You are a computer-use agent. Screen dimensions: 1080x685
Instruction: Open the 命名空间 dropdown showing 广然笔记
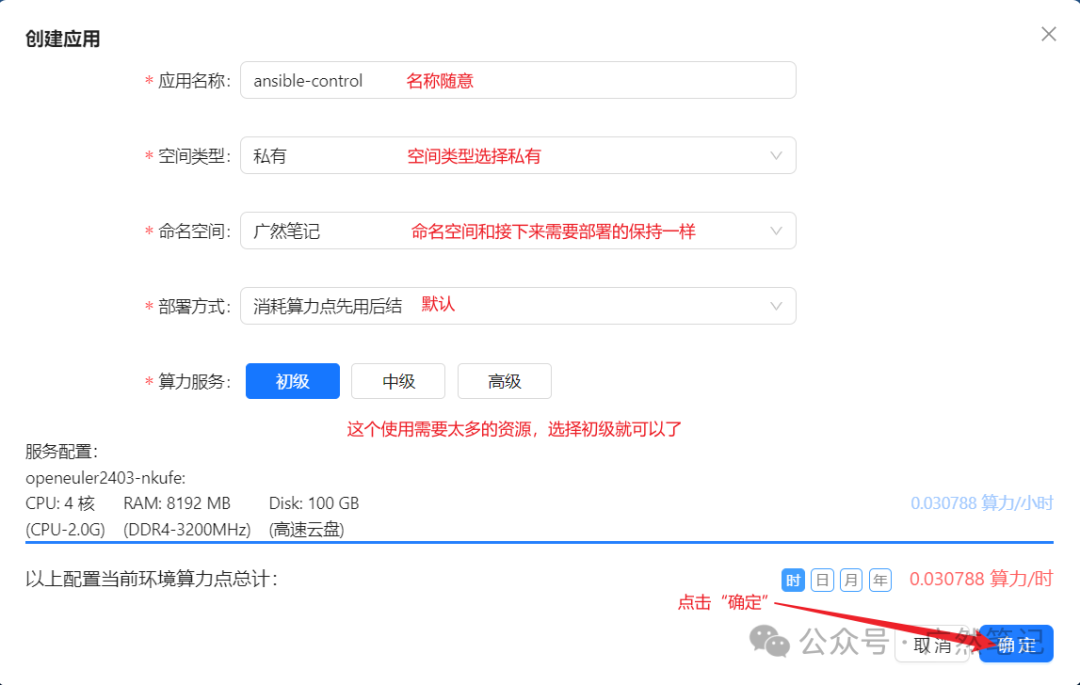tap(517, 231)
